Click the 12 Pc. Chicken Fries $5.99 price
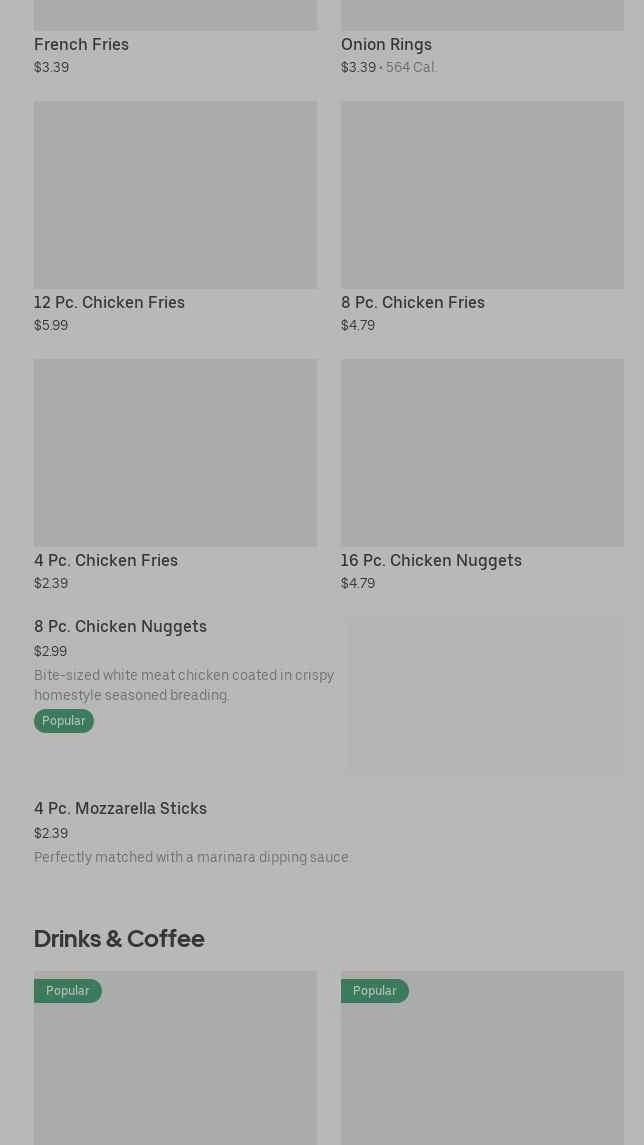 pyautogui.click(x=51, y=326)
